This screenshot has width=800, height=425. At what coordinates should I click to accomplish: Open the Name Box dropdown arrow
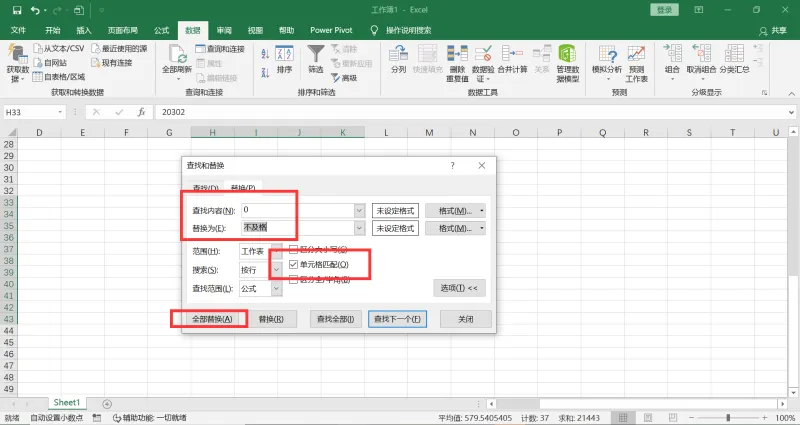point(60,112)
